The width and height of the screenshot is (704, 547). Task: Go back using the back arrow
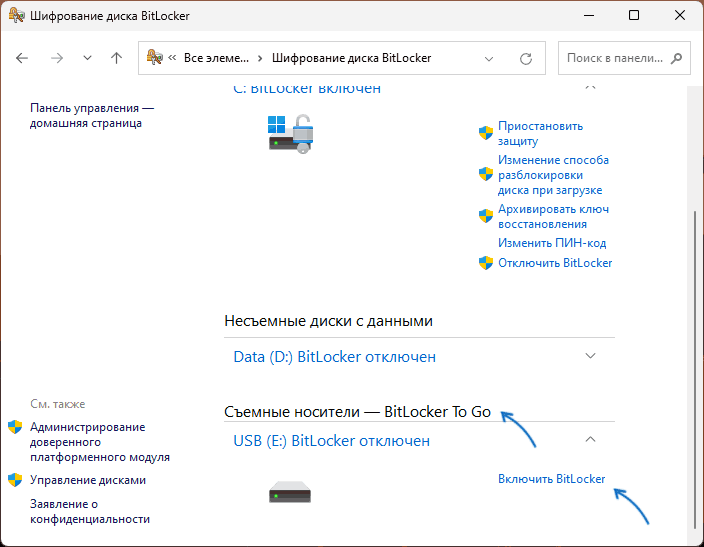[x=22, y=58]
